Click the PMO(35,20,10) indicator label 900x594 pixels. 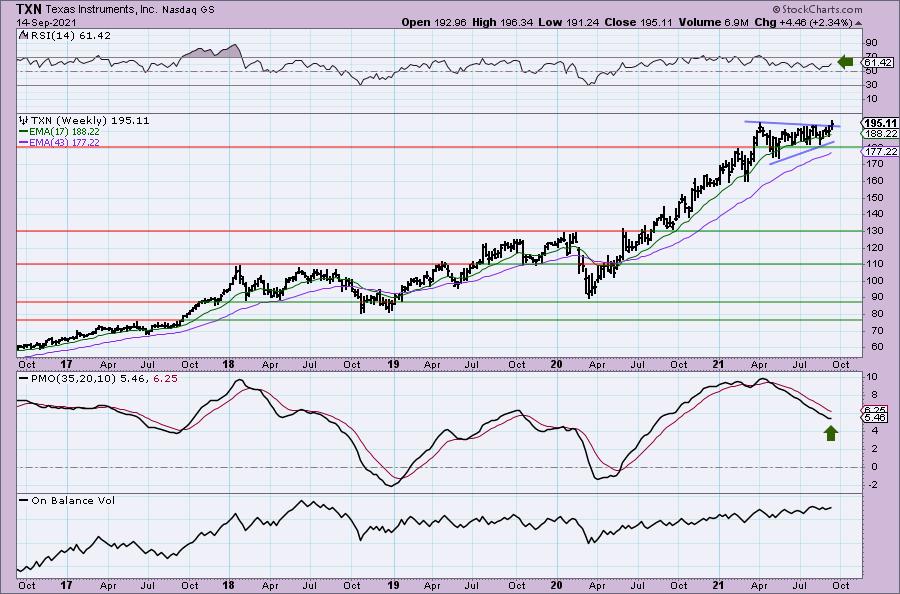(x=73, y=379)
